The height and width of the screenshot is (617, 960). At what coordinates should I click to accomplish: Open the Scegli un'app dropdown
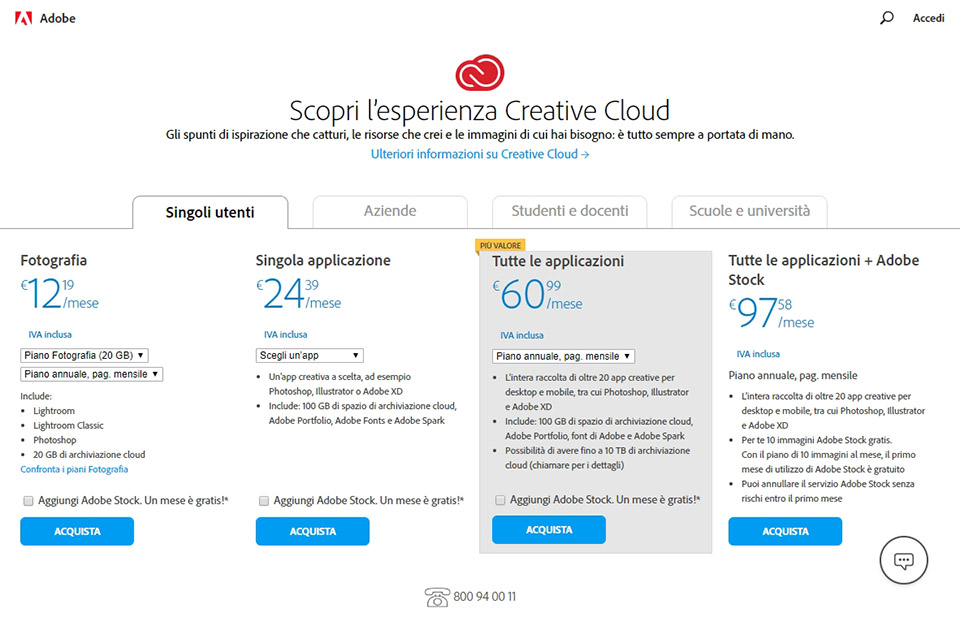click(309, 355)
